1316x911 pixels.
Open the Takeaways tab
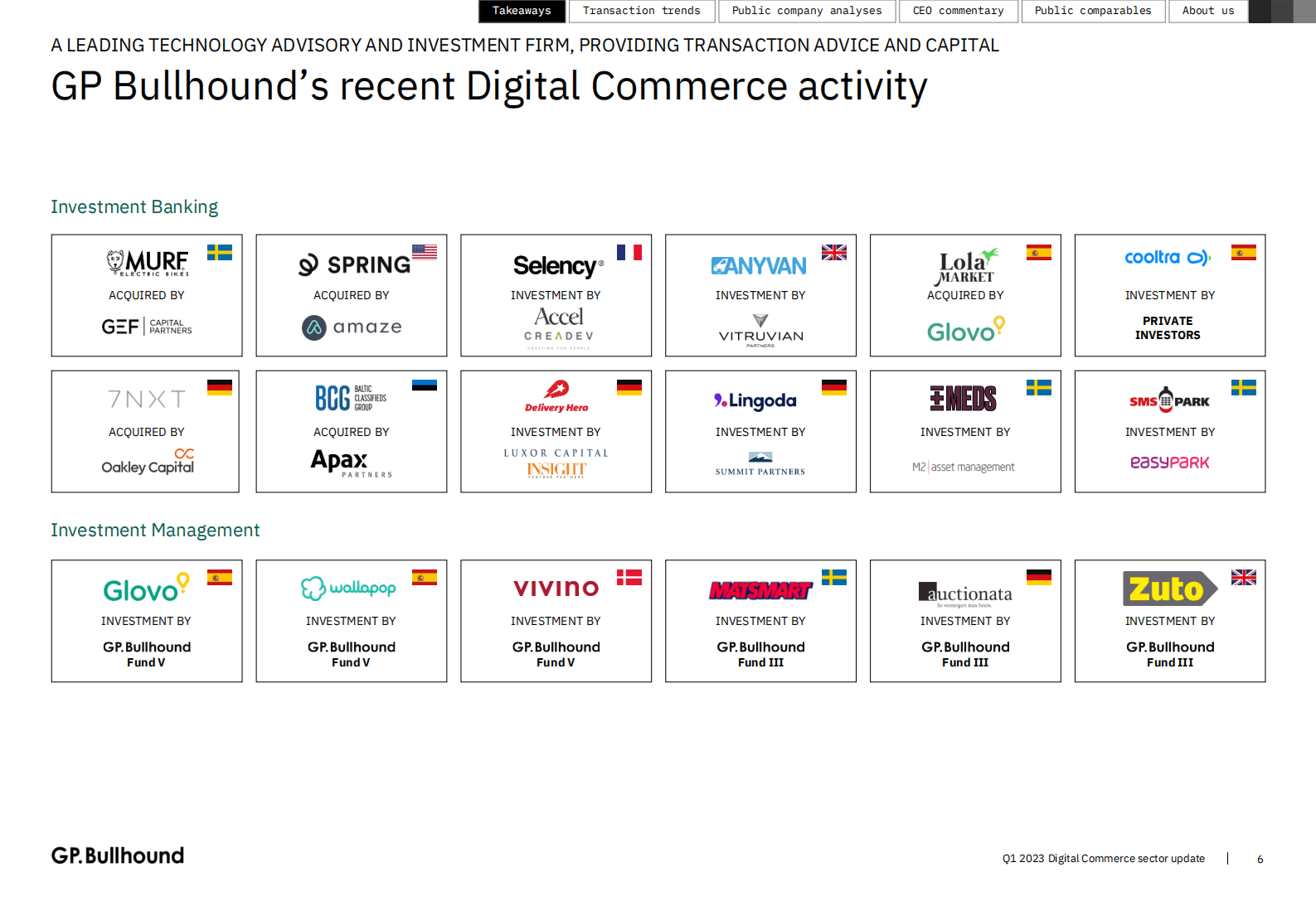[x=522, y=11]
